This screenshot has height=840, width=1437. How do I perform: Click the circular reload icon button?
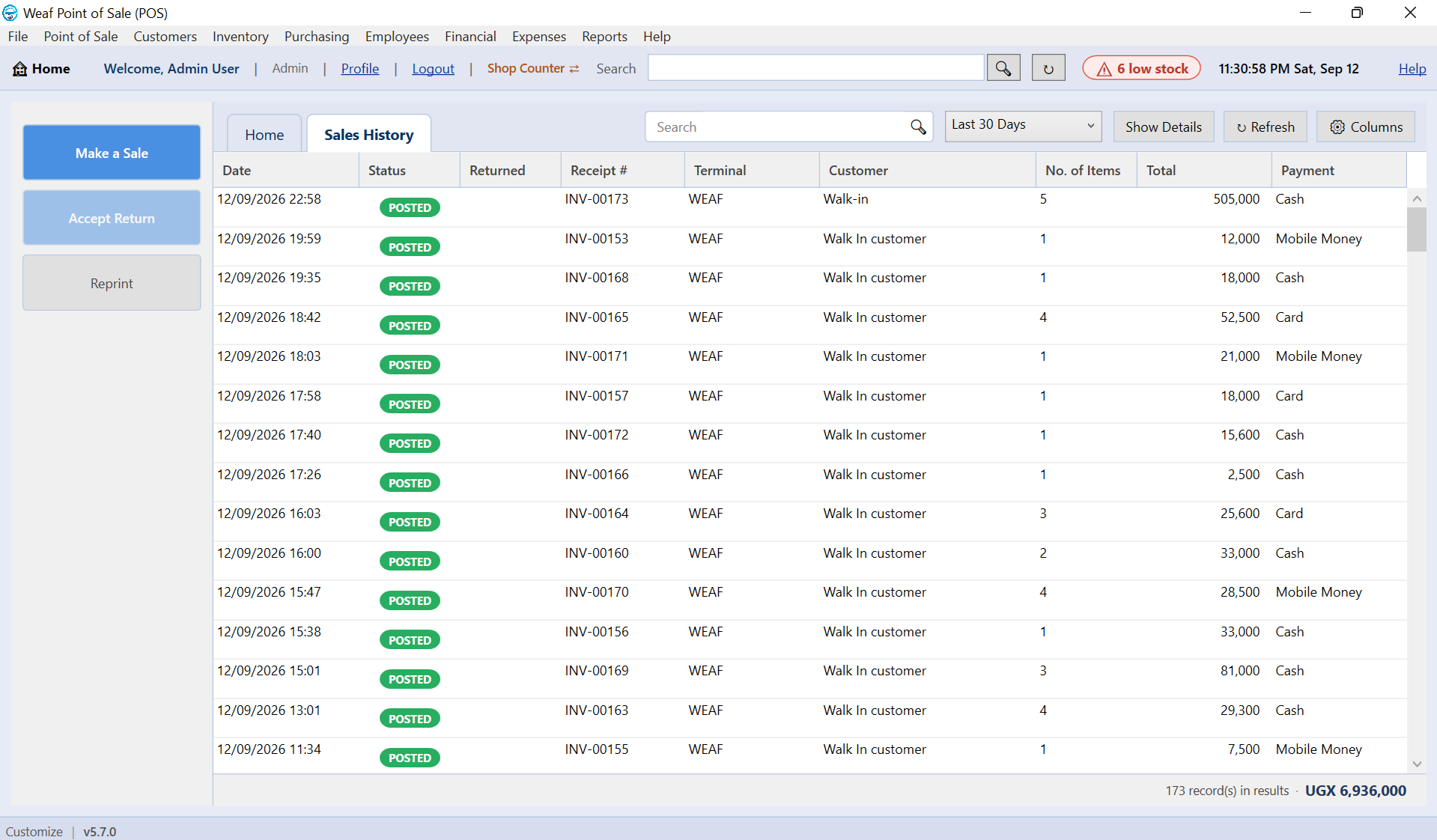click(x=1048, y=68)
